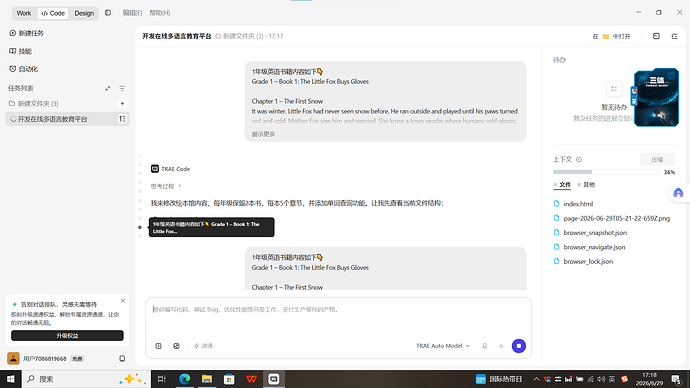
Task: Click the 在 中打开 open-in-folder button
Action: tap(612, 36)
